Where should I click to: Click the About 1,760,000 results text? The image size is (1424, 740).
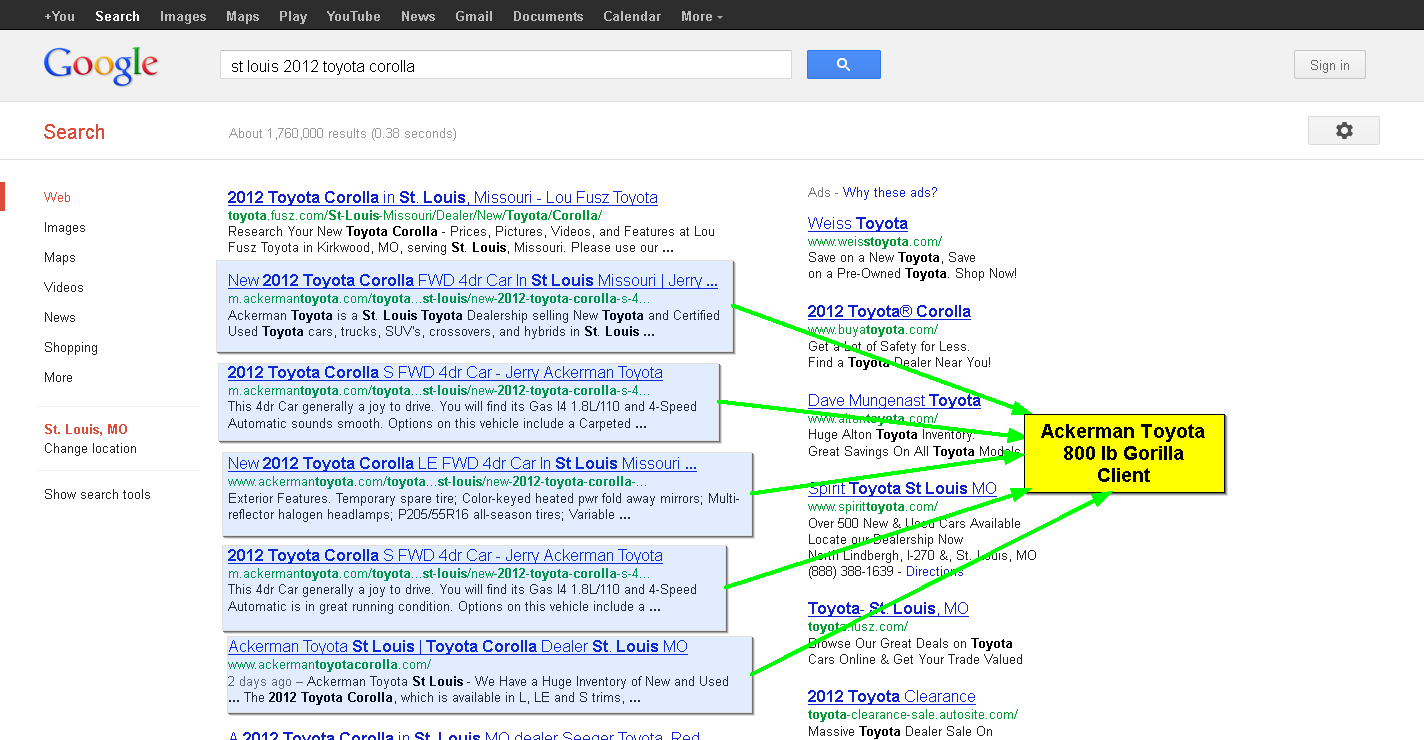pos(342,133)
